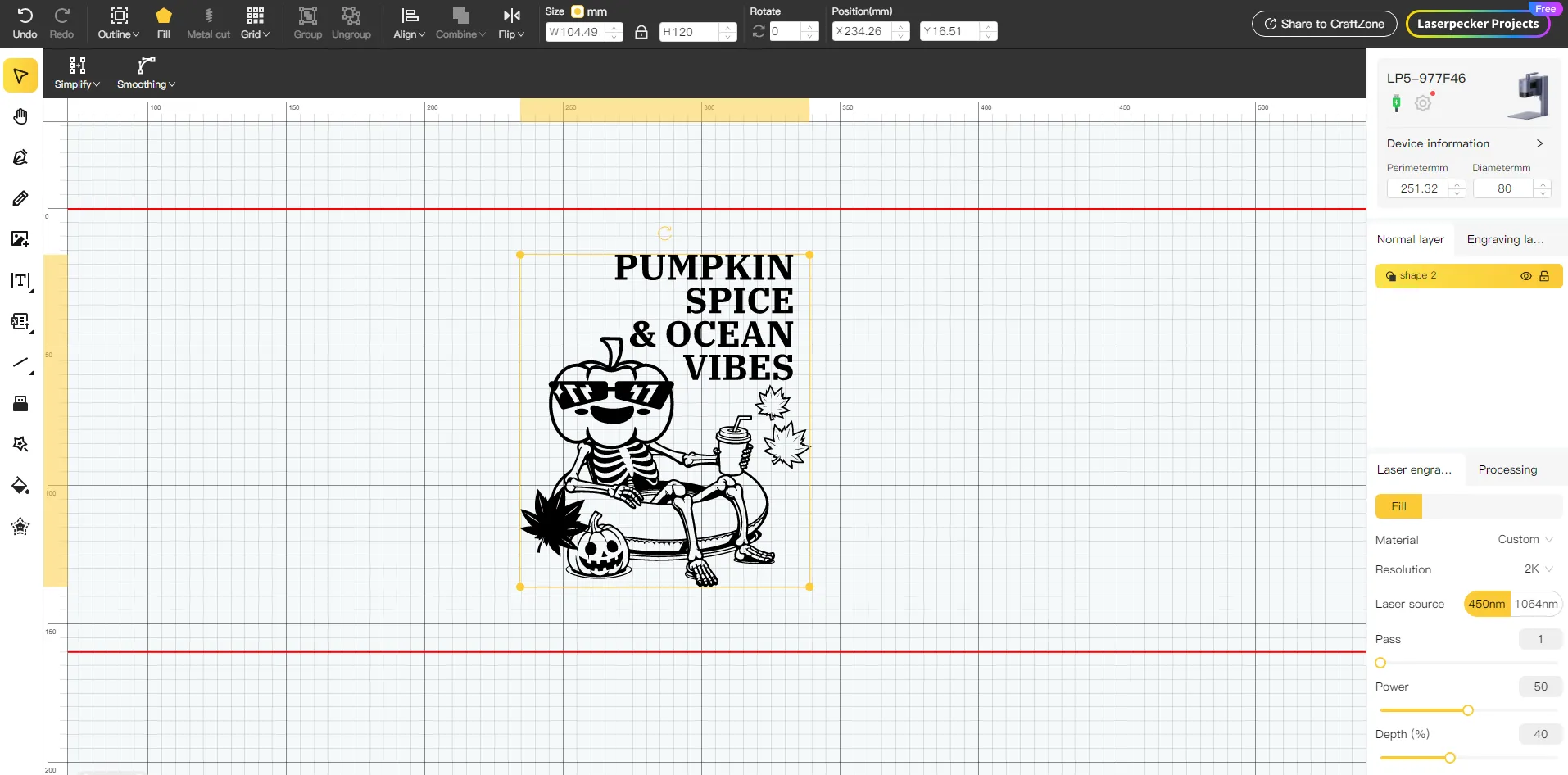Adjust the Power slider

coord(1468,710)
